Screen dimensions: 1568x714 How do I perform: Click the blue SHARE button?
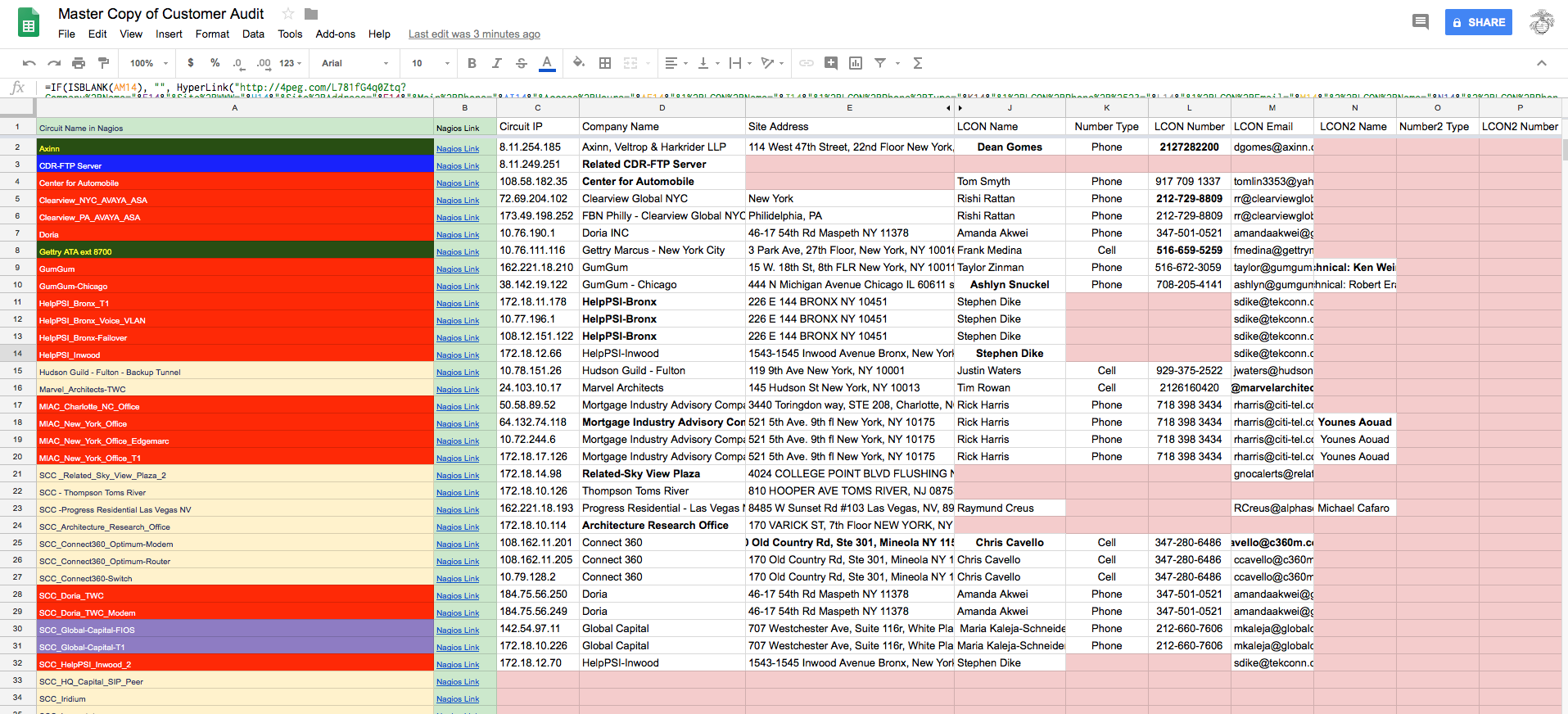click(1478, 22)
